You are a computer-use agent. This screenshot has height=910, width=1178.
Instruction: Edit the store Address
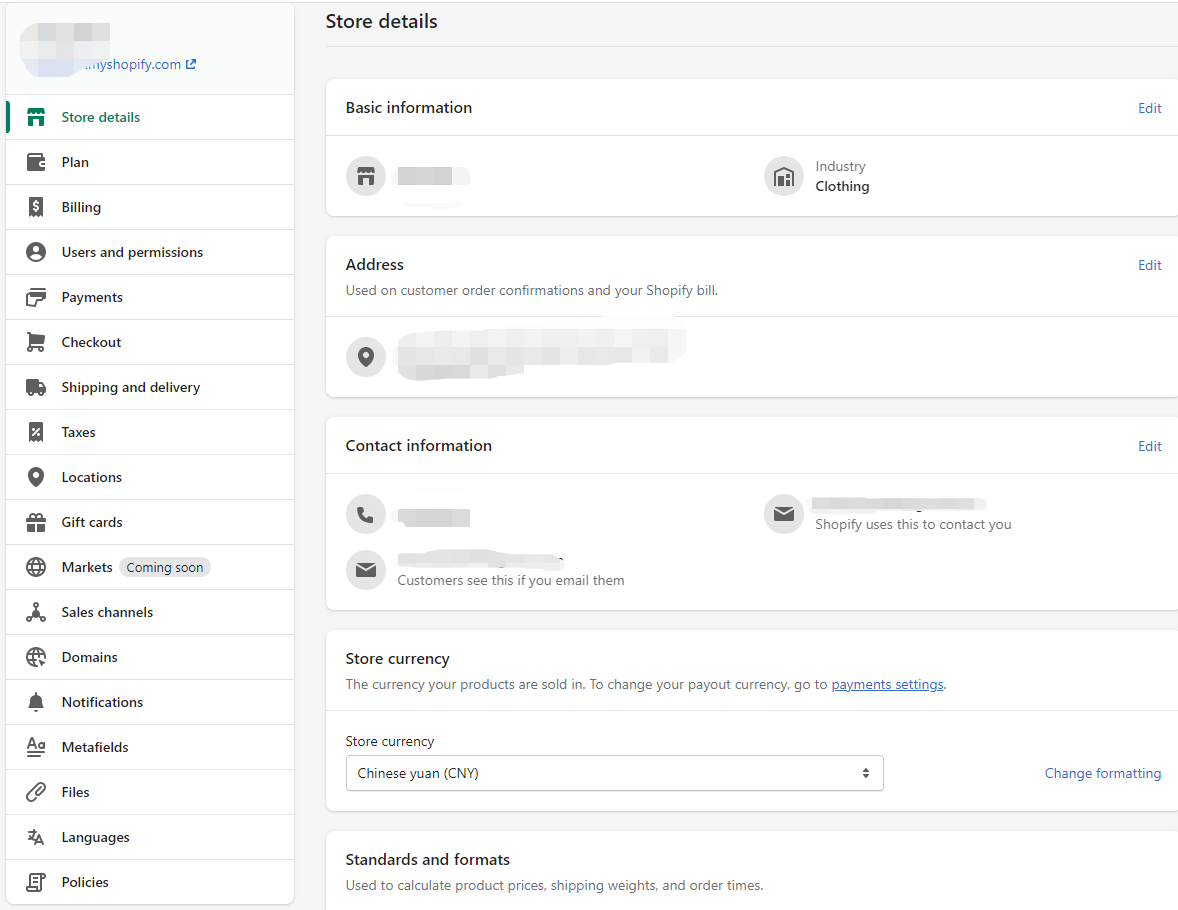(x=1149, y=265)
